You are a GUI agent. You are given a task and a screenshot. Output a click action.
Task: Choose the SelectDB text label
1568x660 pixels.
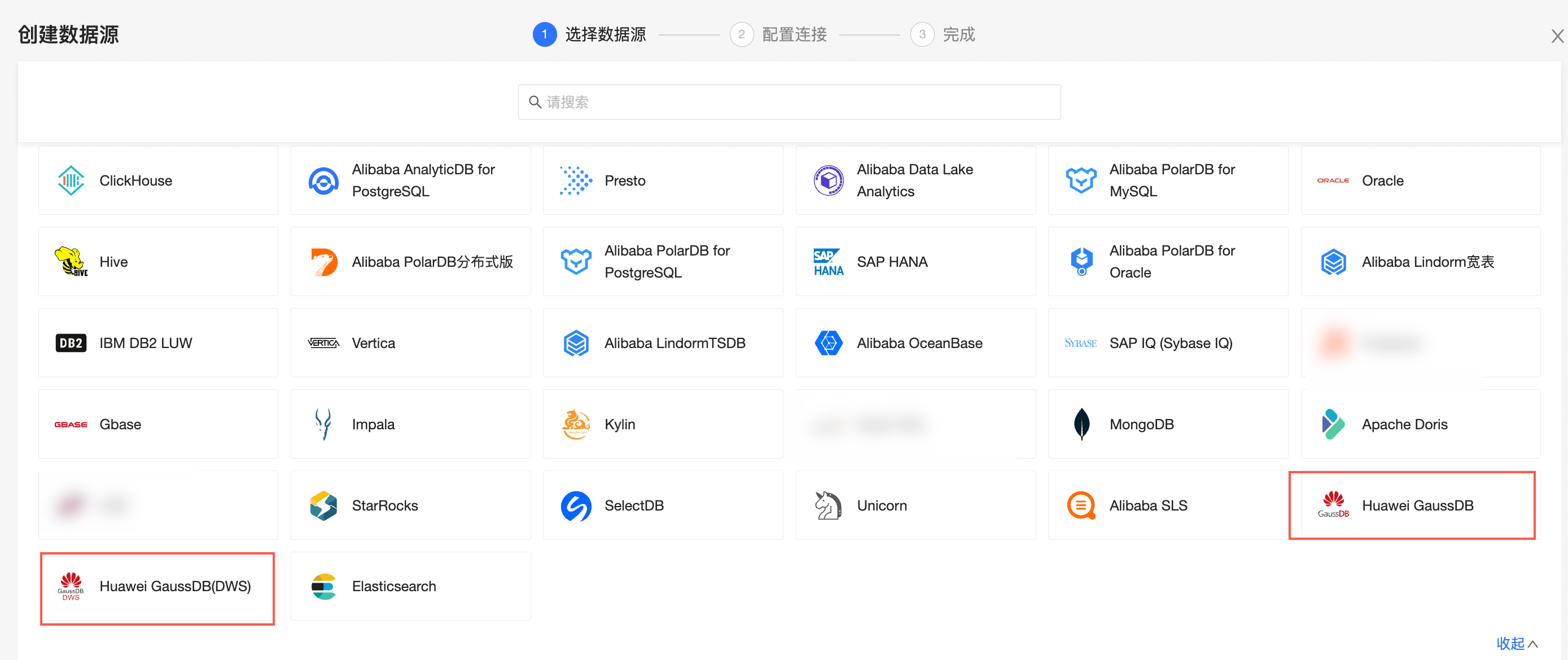coord(634,505)
